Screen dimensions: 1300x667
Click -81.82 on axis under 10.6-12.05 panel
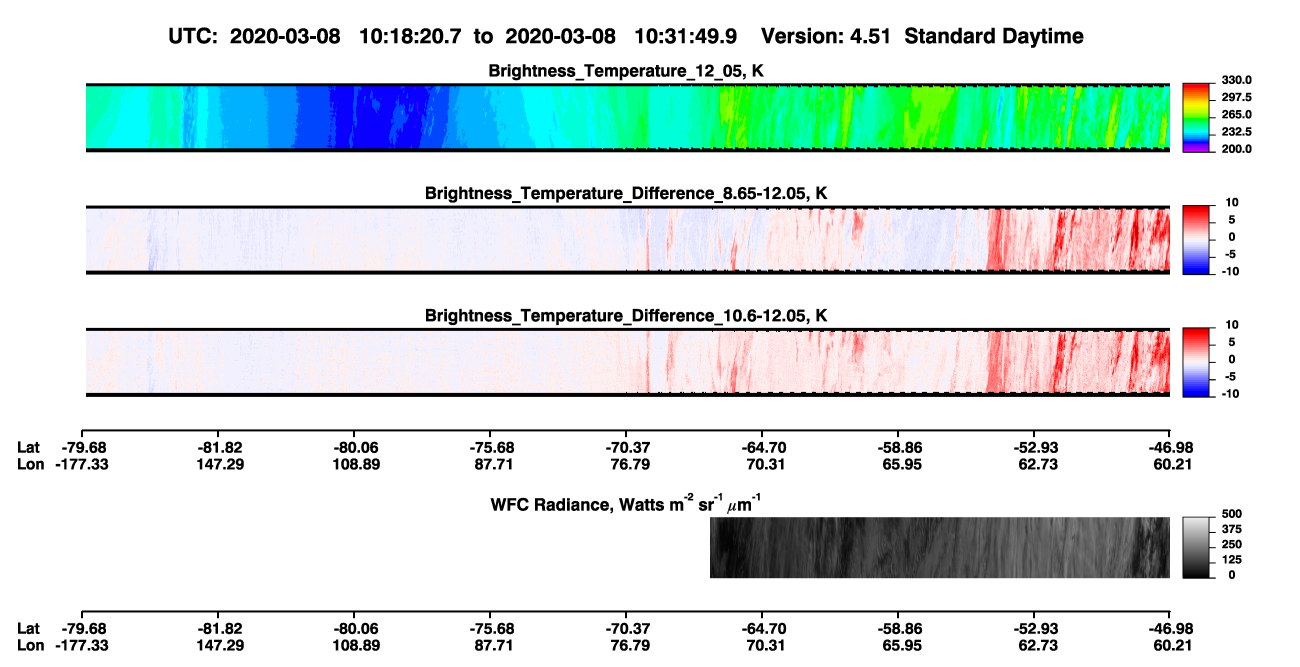coord(220,447)
